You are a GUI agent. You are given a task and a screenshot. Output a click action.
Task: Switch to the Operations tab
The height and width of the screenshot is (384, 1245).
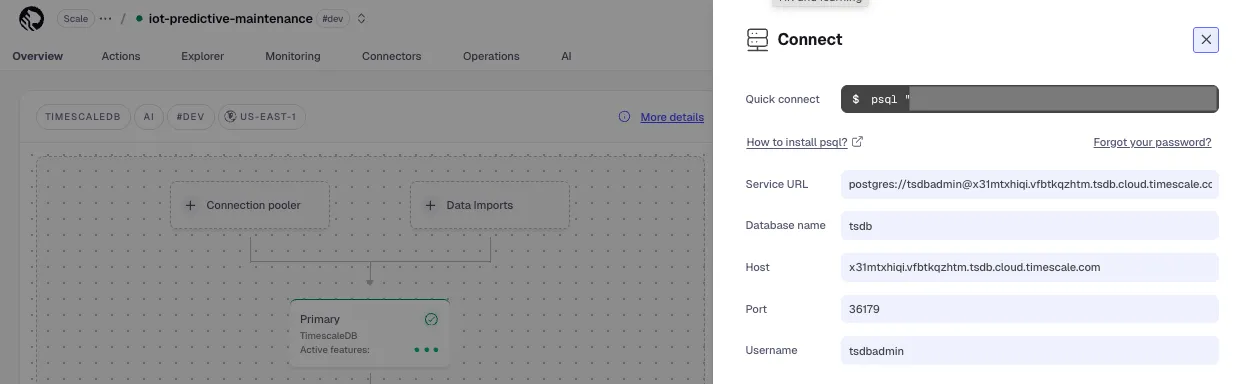tap(491, 56)
